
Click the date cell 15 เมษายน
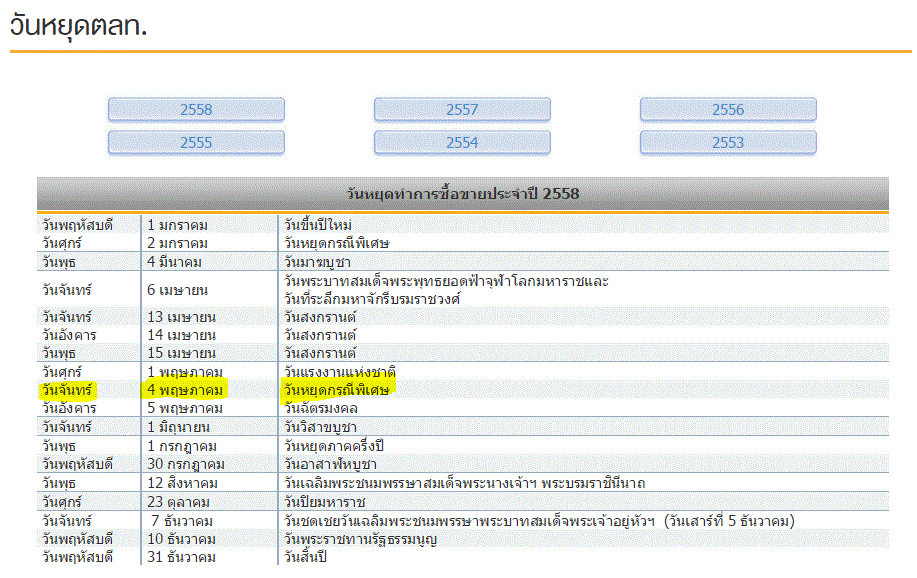(x=181, y=353)
